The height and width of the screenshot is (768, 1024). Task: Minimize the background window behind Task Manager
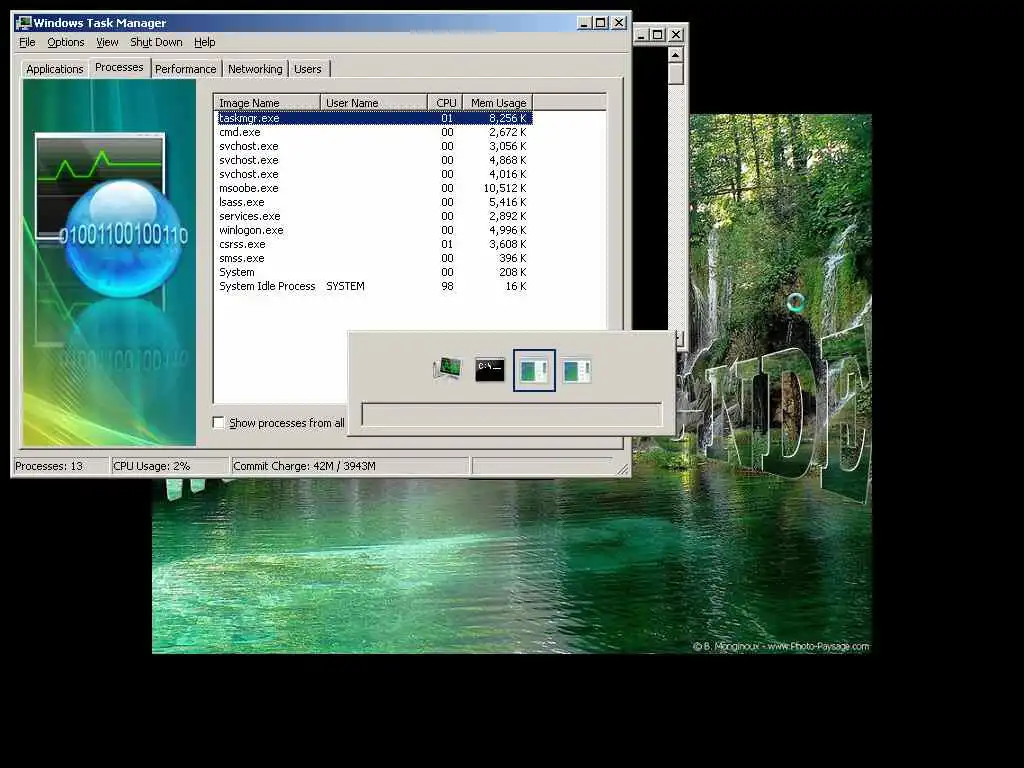click(x=641, y=35)
